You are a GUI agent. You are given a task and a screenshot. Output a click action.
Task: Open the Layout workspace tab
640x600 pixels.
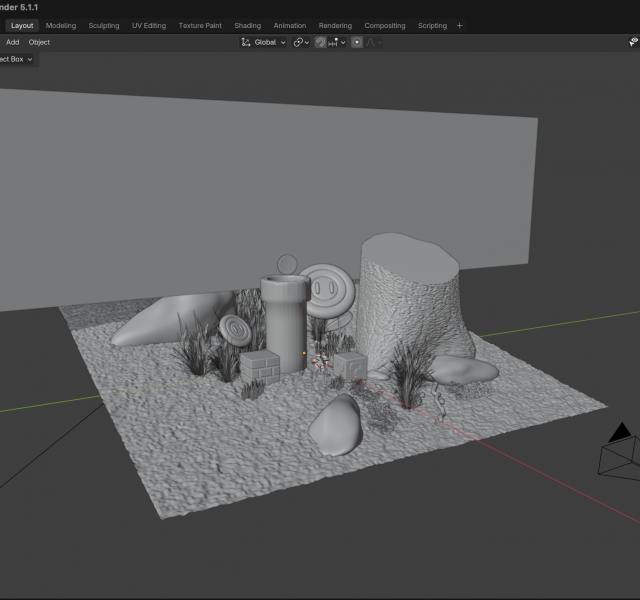pyautogui.click(x=22, y=26)
